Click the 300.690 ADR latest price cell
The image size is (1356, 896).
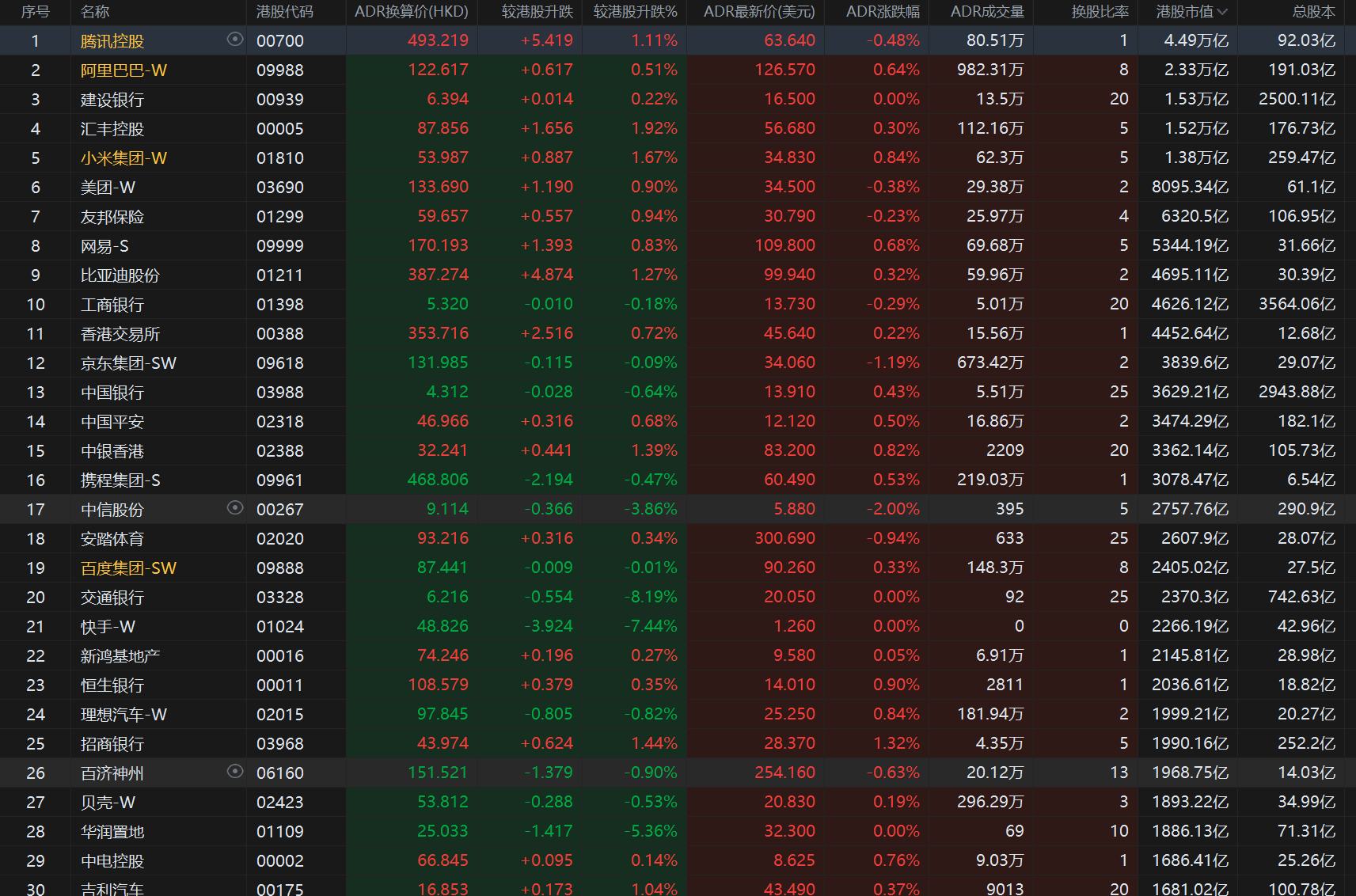click(784, 538)
